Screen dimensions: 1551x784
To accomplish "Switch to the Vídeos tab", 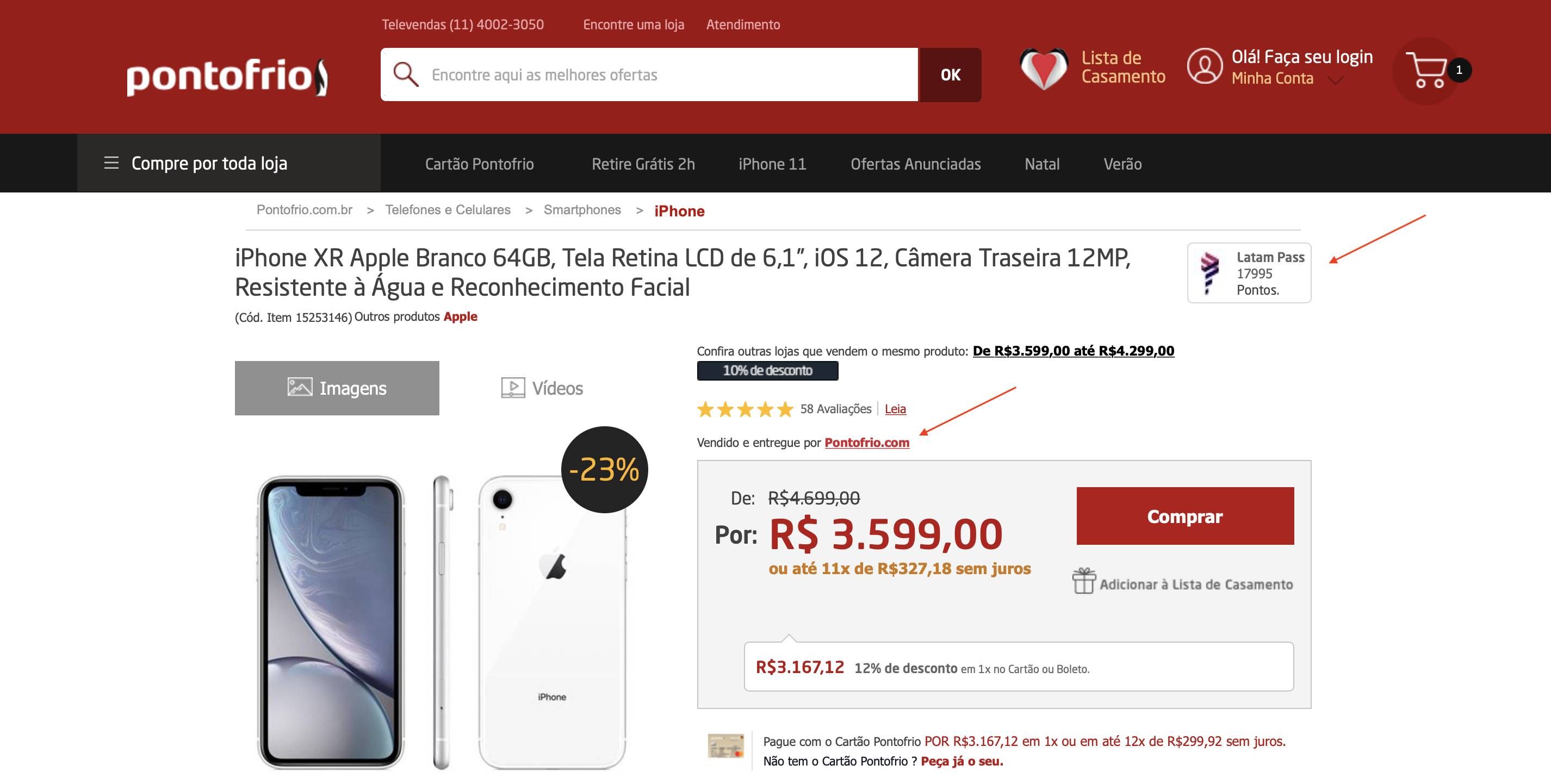I will (x=542, y=388).
